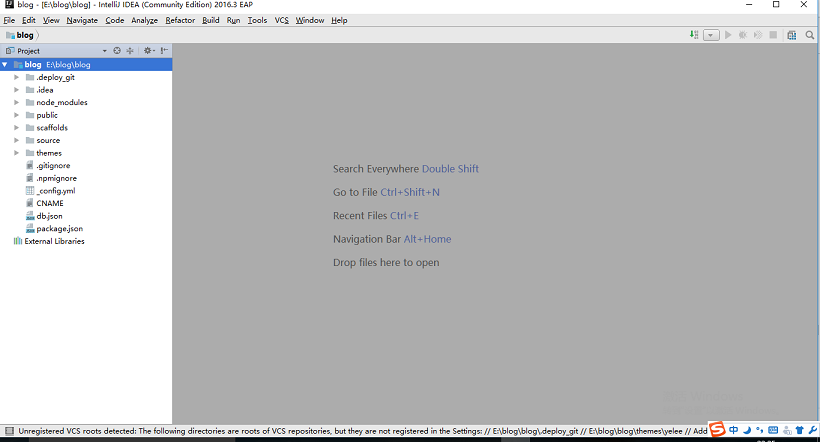
Task: Click the Run play button
Action: point(728,35)
